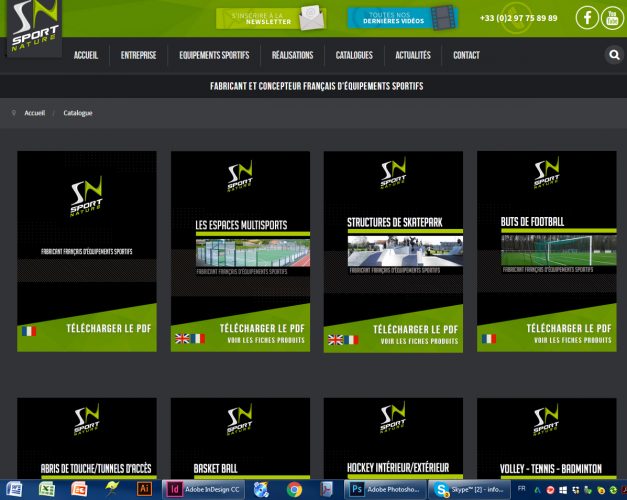Open the Catalogues menu item

(354, 56)
